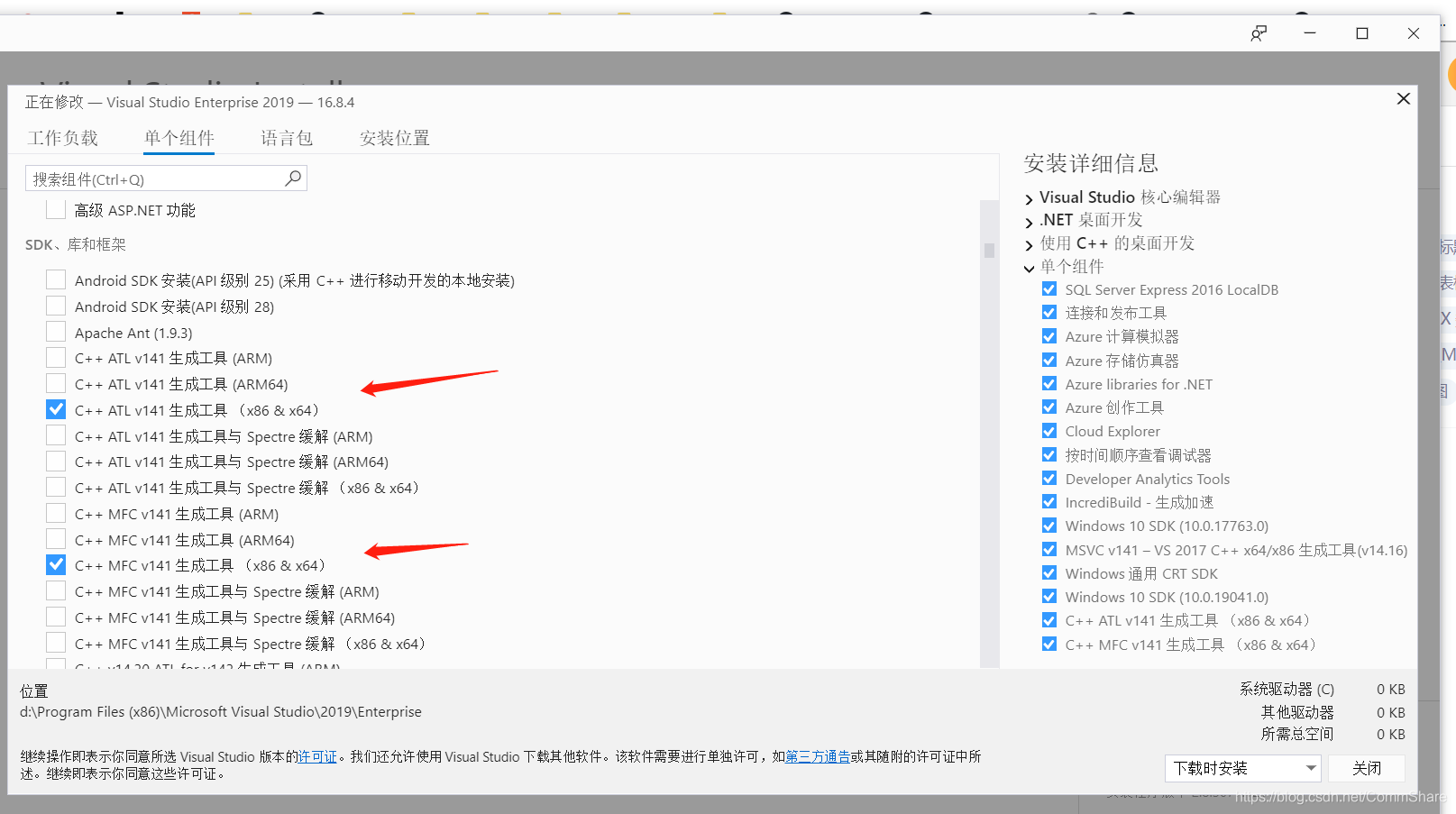Screen dimensions: 1456x814
Task: Collapse 单个组件 section in details
Action: point(1029,268)
